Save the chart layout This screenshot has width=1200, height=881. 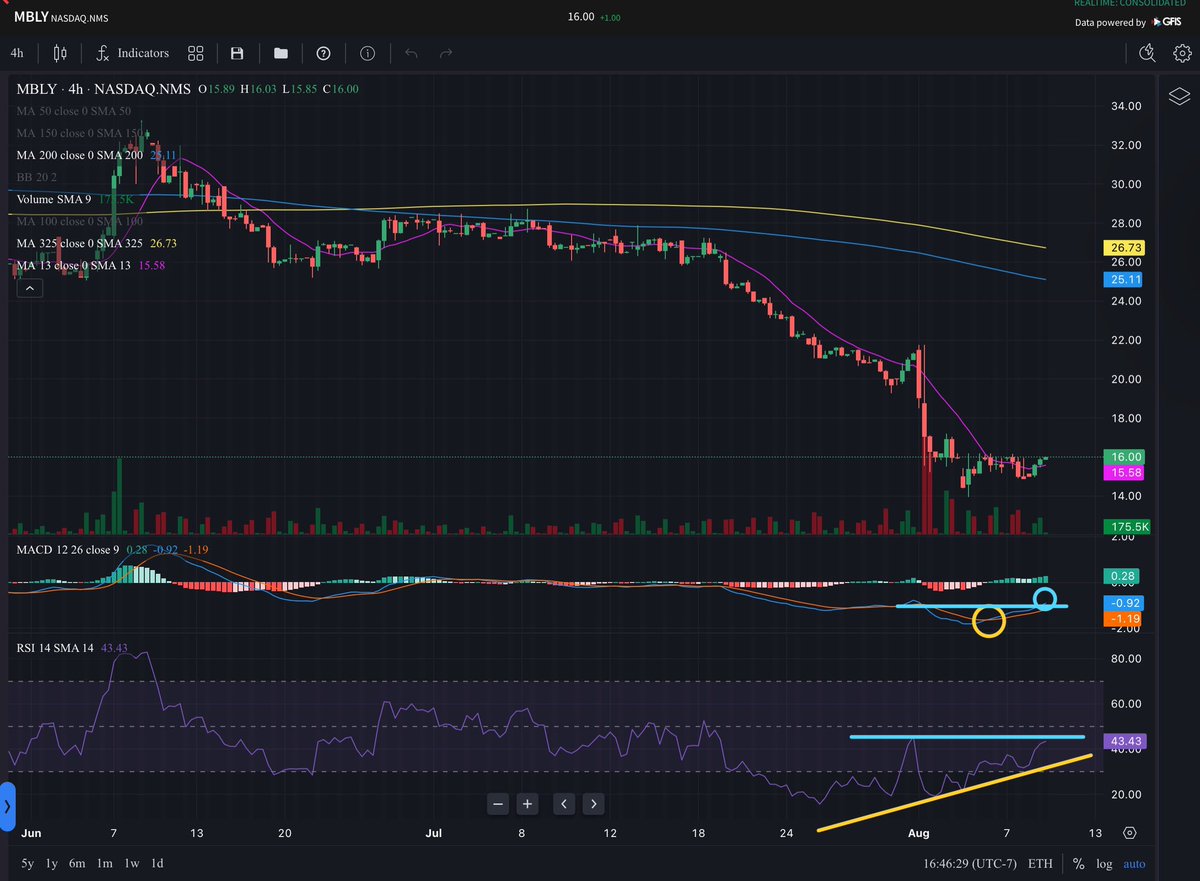237,53
